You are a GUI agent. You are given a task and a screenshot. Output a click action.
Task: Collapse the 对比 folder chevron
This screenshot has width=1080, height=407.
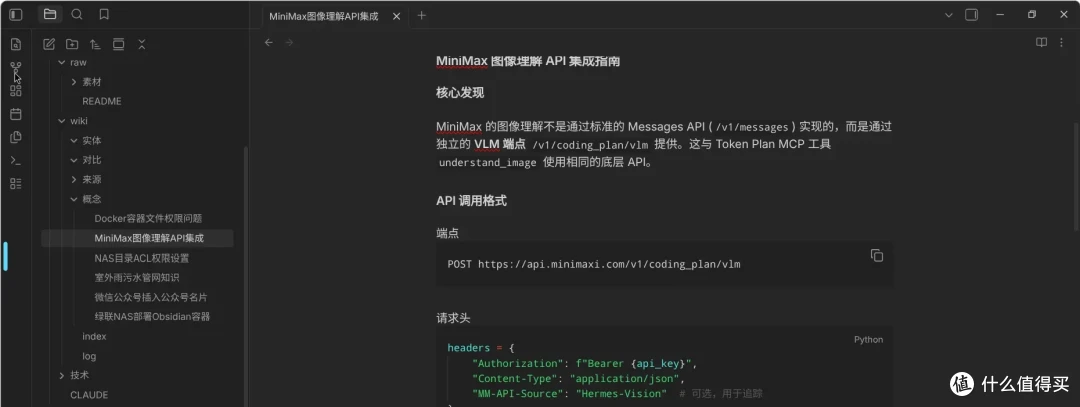point(74,160)
